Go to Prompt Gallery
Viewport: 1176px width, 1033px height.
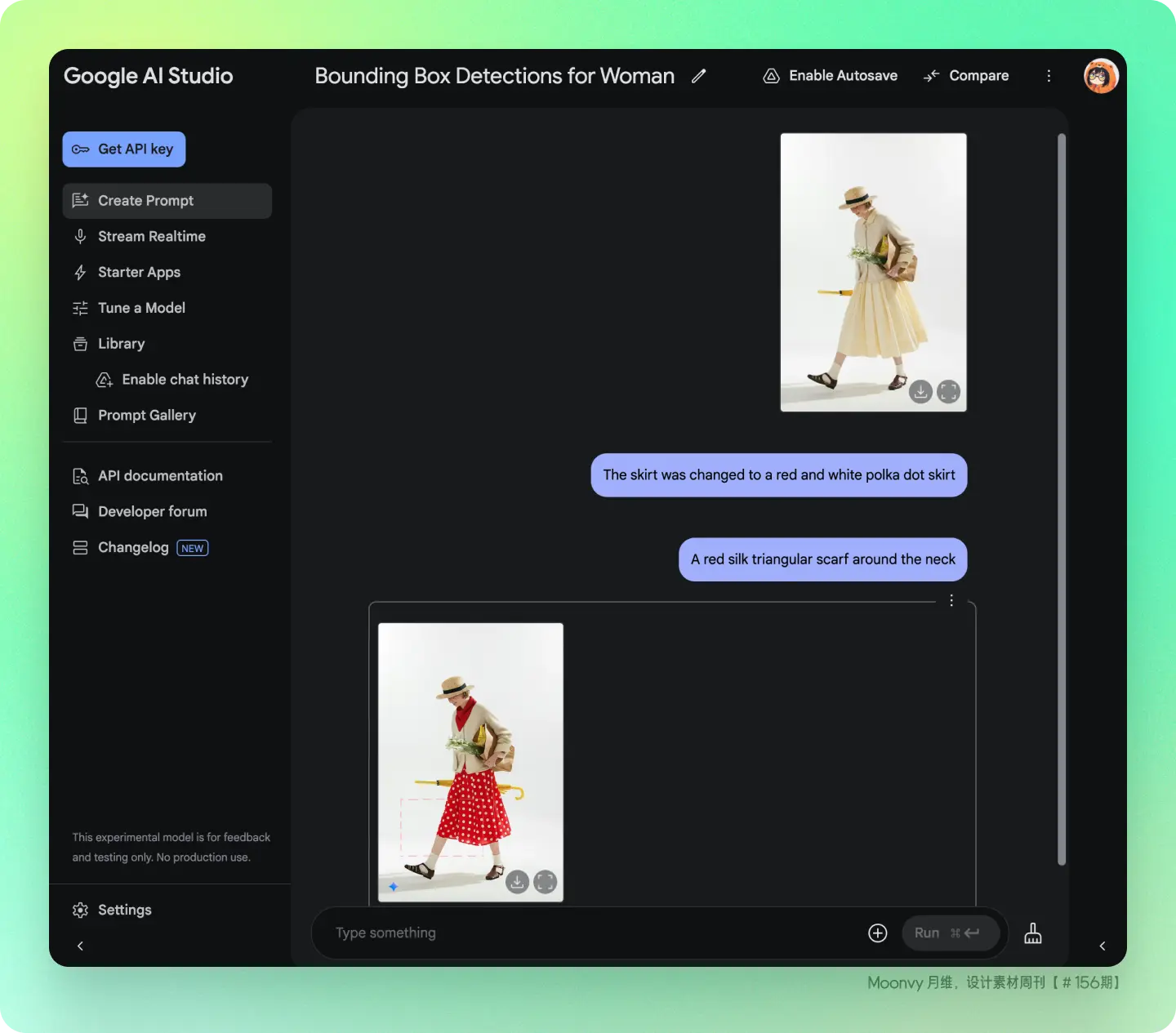click(x=147, y=416)
